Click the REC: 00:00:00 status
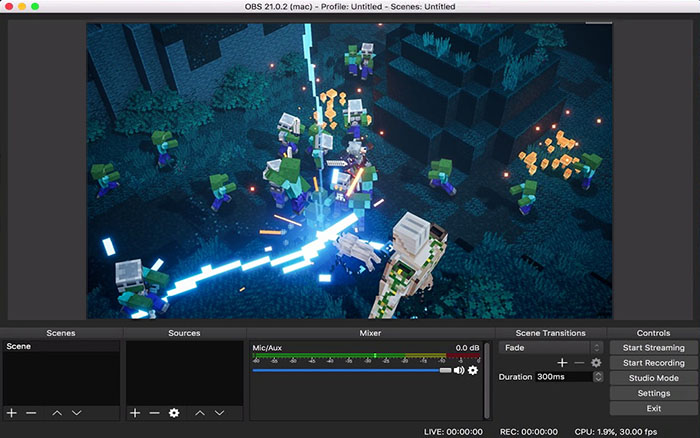700x438 pixels. [529, 432]
